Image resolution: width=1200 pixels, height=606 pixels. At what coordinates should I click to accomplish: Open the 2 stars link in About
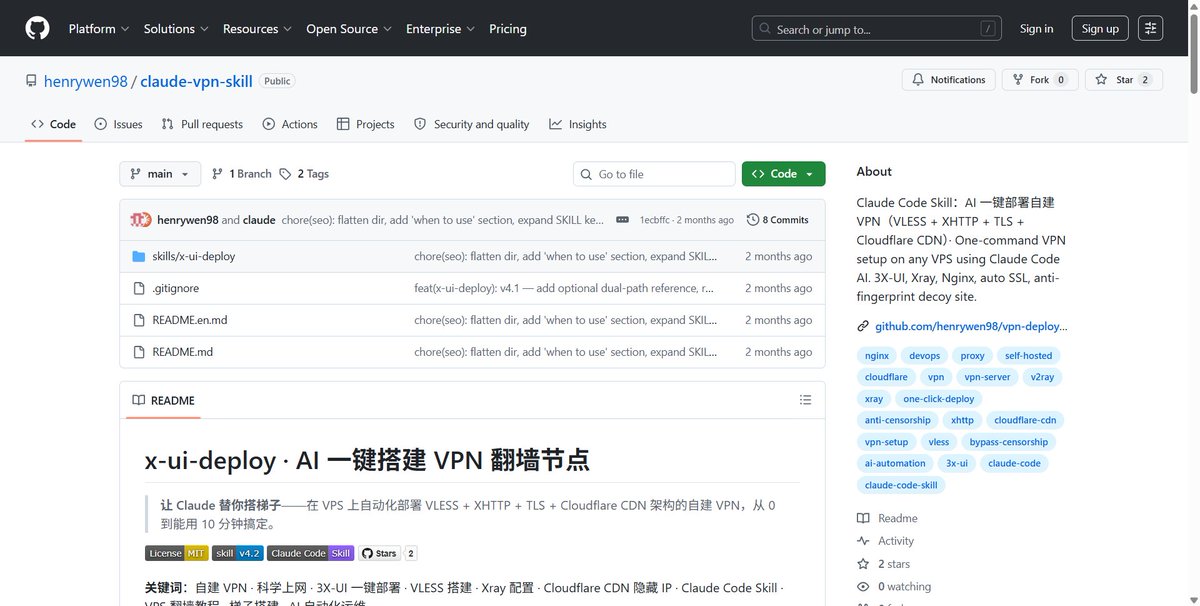click(x=884, y=564)
